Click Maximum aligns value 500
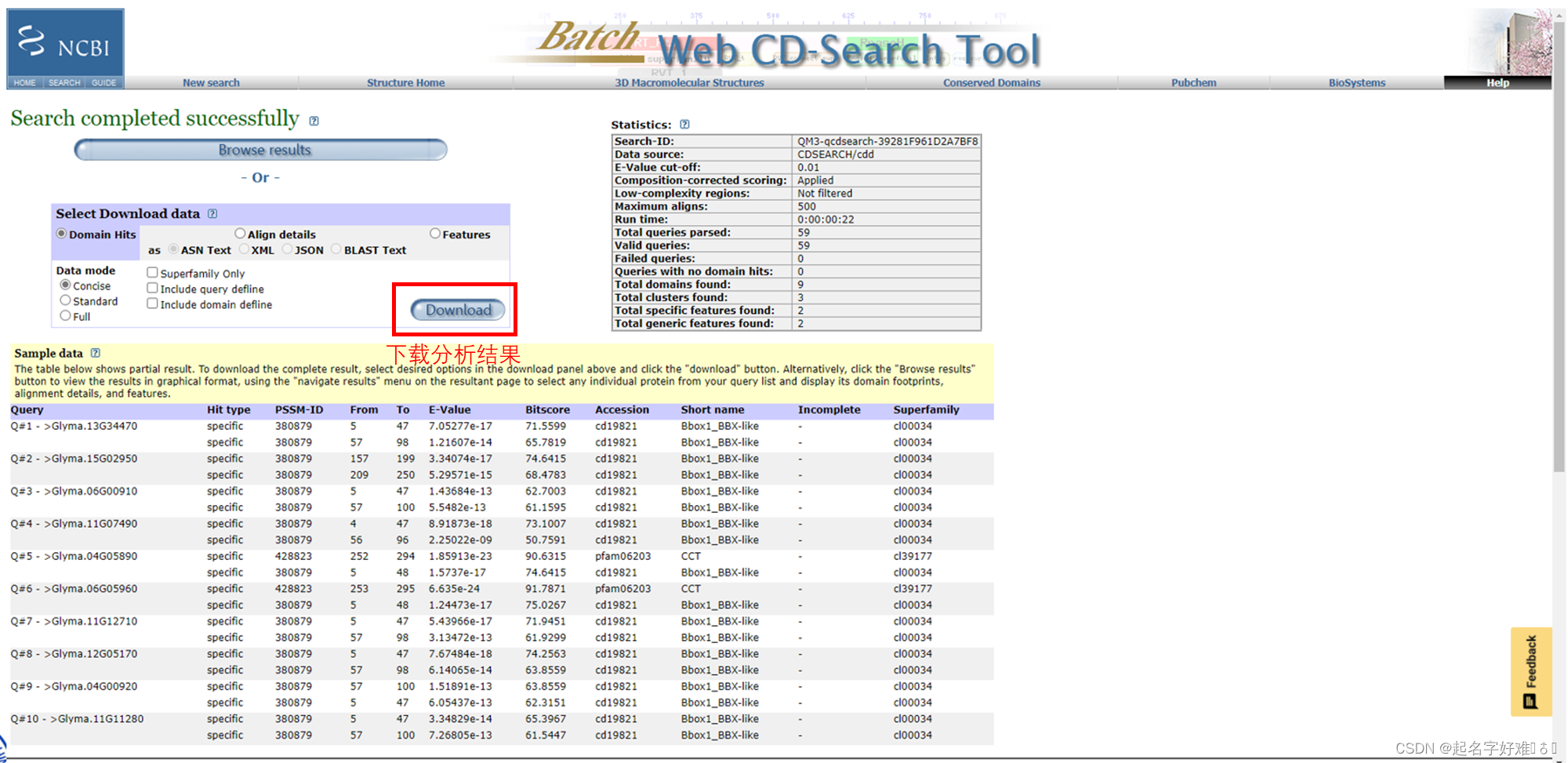 [x=807, y=206]
